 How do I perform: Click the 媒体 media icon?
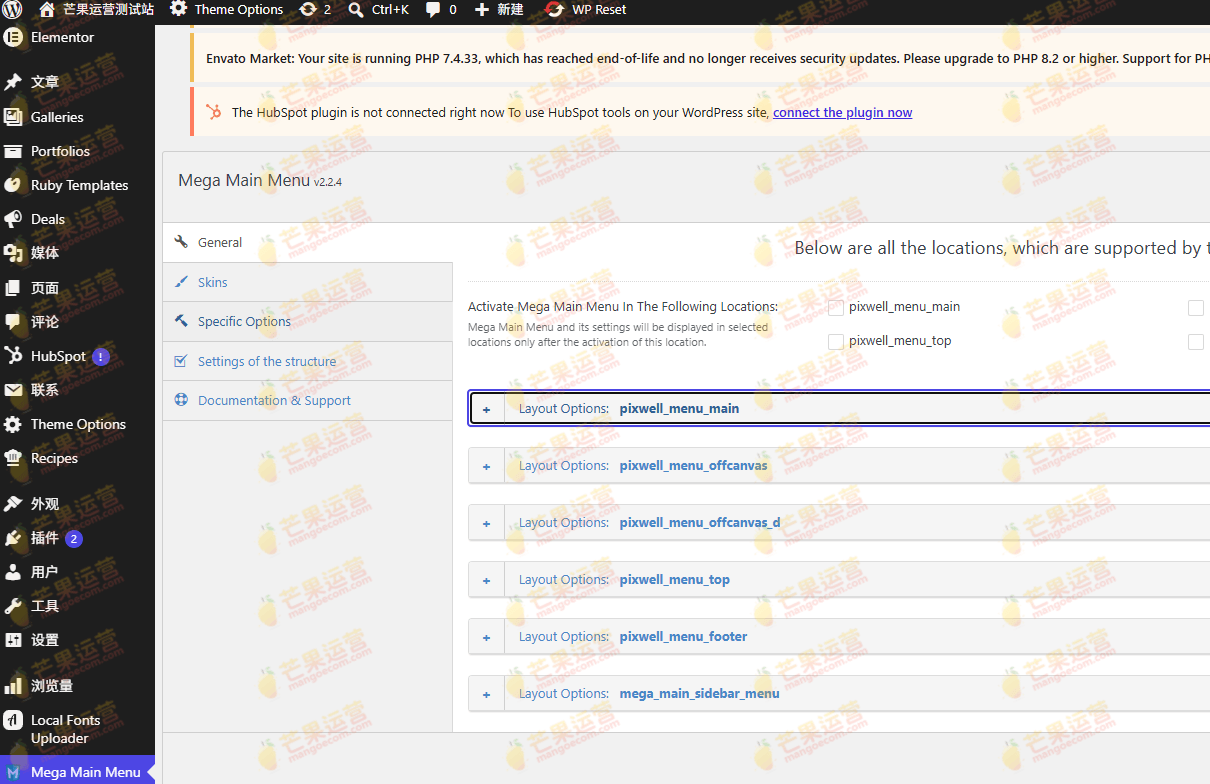pyautogui.click(x=13, y=253)
